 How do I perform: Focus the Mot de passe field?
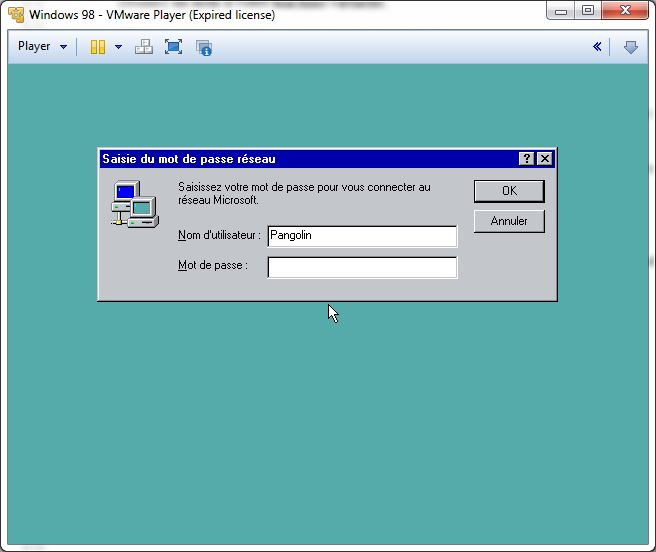[x=362, y=267]
